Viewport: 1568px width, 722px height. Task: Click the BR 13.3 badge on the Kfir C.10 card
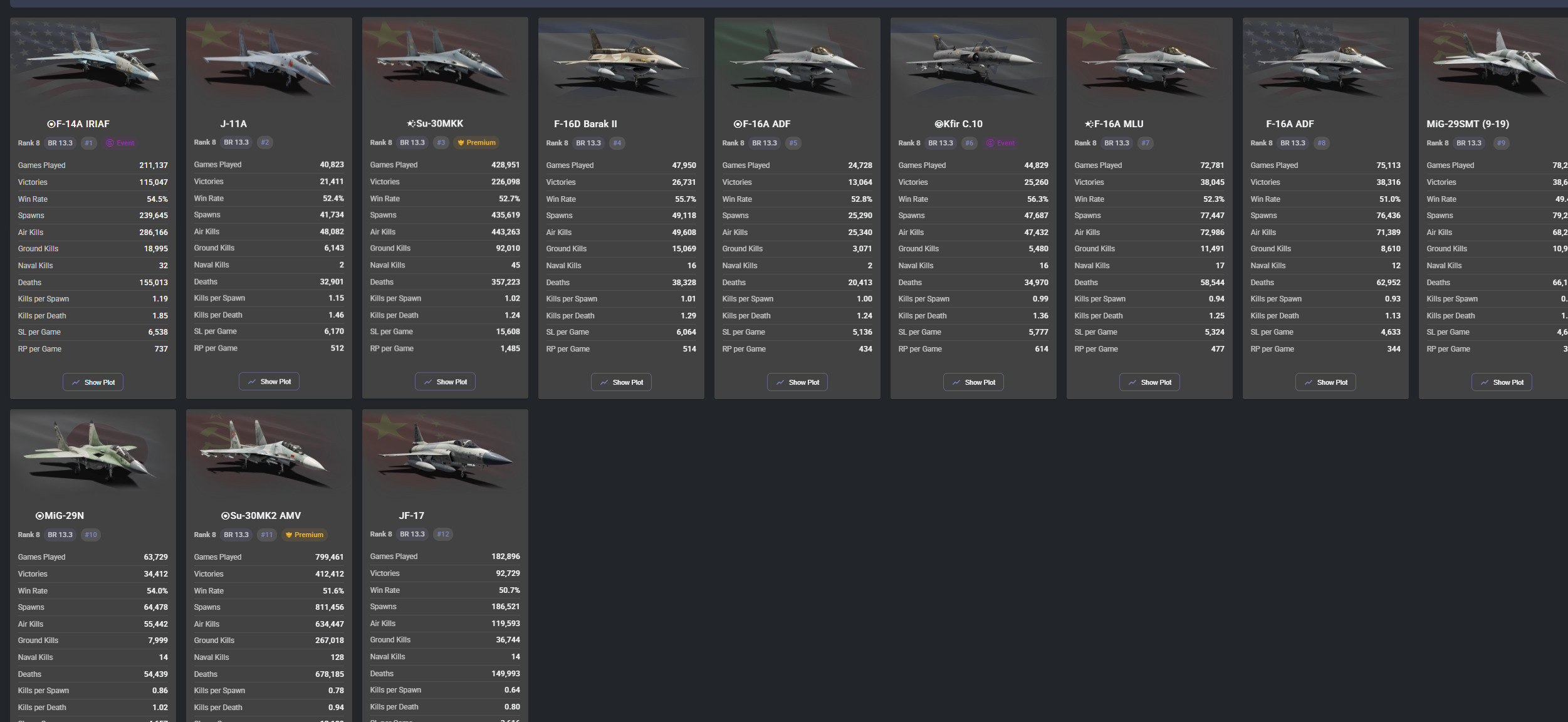tap(941, 143)
